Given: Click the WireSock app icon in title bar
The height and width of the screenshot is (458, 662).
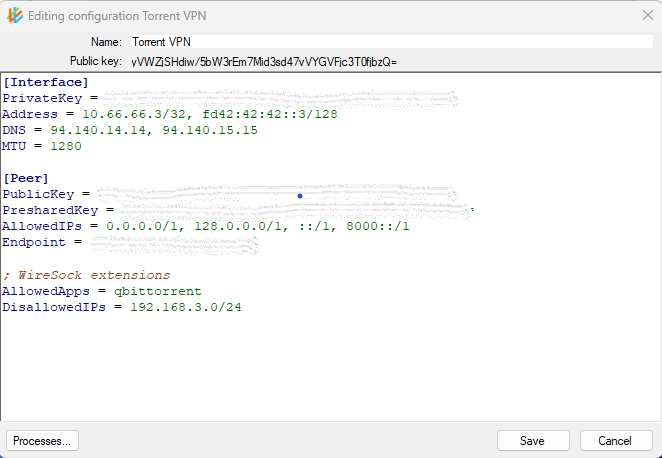Looking at the screenshot, I should pos(15,16).
